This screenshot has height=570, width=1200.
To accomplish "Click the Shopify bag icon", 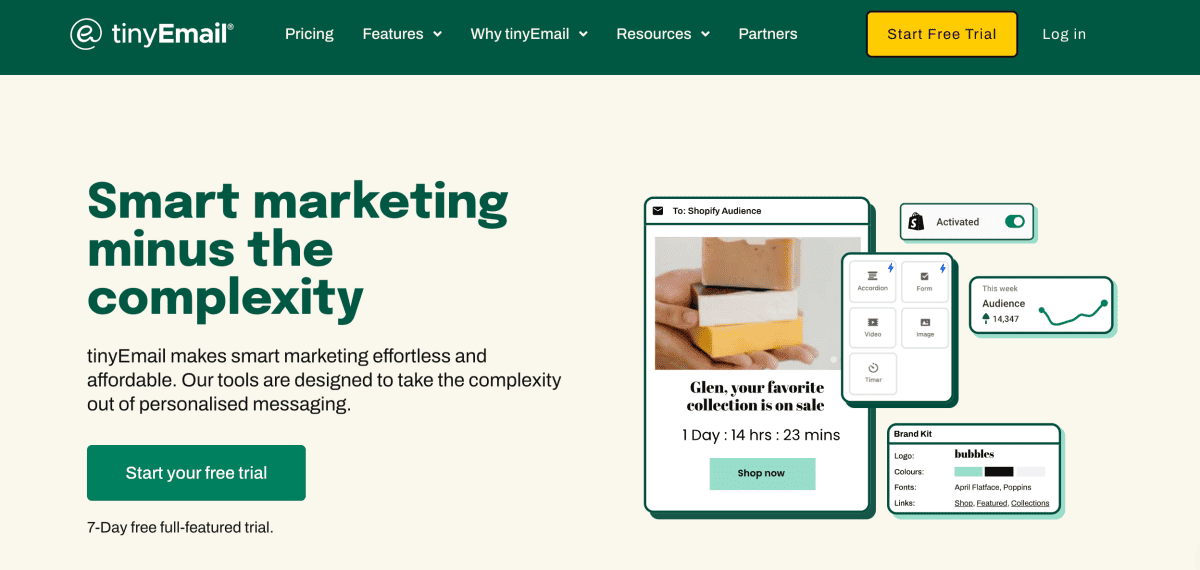I will [917, 222].
